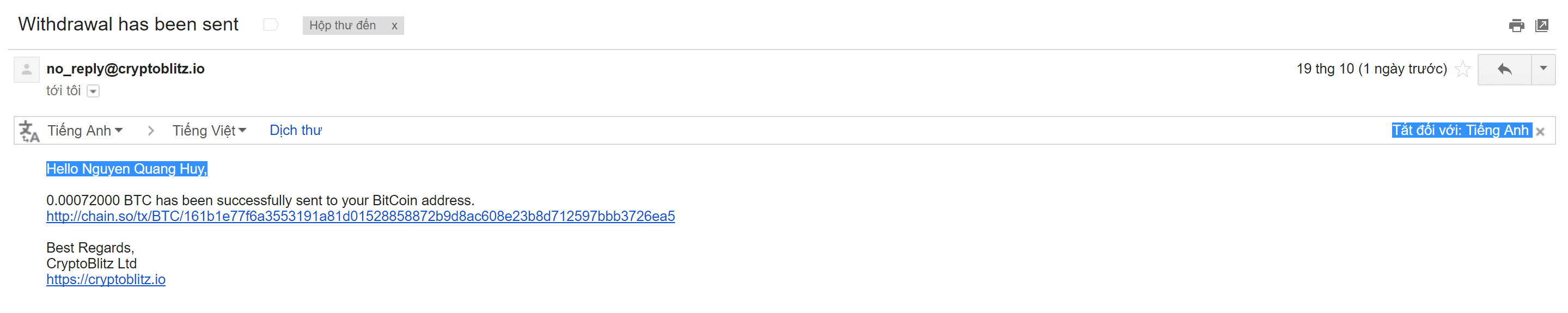Toggle the importance marker next to subject
This screenshot has width=1568, height=313.
coord(271,25)
